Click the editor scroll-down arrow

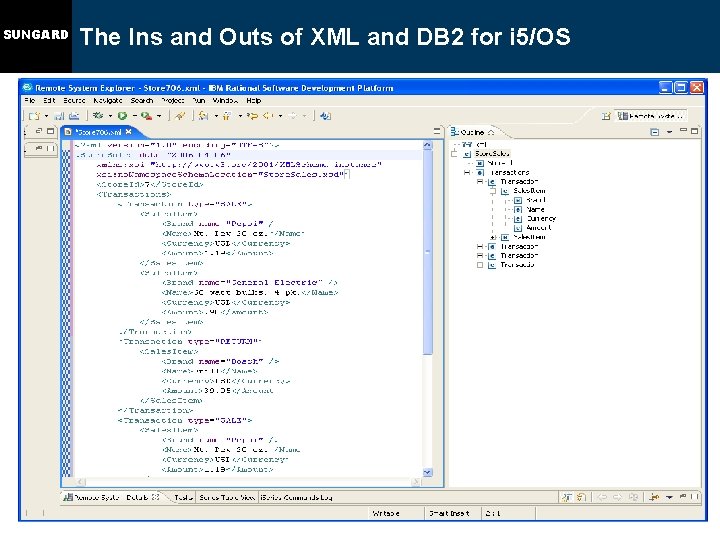pos(428,472)
